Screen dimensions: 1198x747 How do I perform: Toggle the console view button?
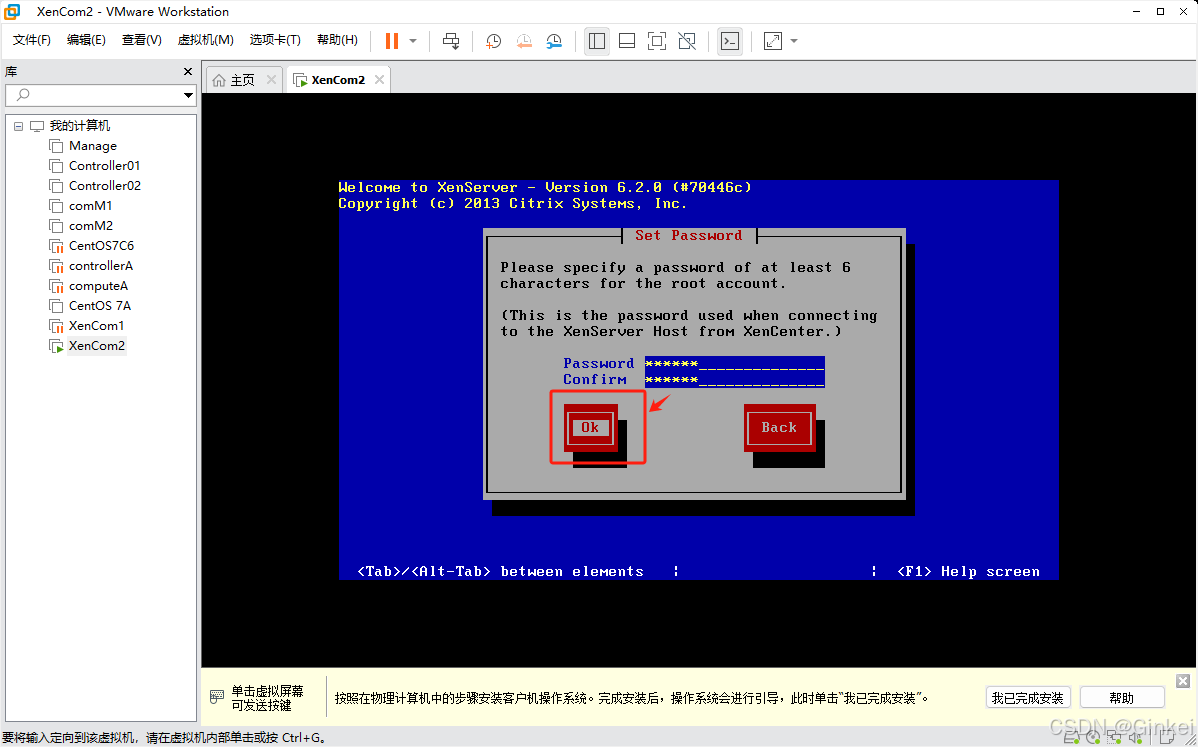730,40
